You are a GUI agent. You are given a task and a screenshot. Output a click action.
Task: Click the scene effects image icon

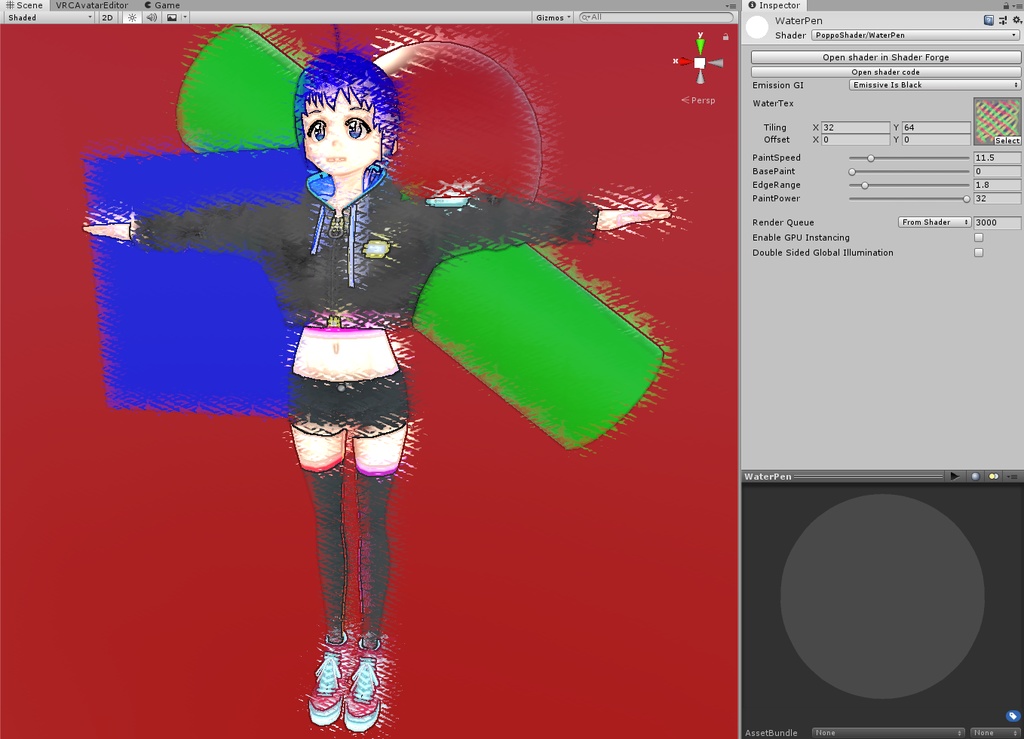[172, 18]
